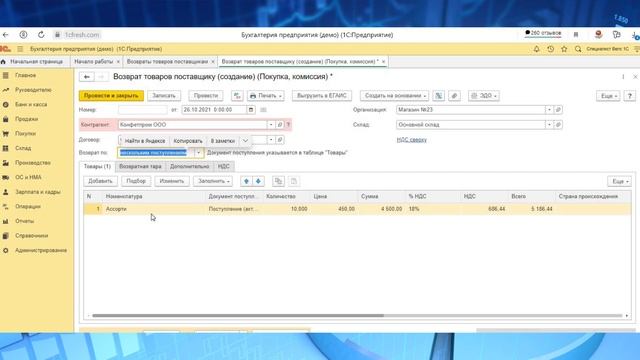640x360 pixels.
Task: Open notifications bell icon
Action: (x=536, y=49)
